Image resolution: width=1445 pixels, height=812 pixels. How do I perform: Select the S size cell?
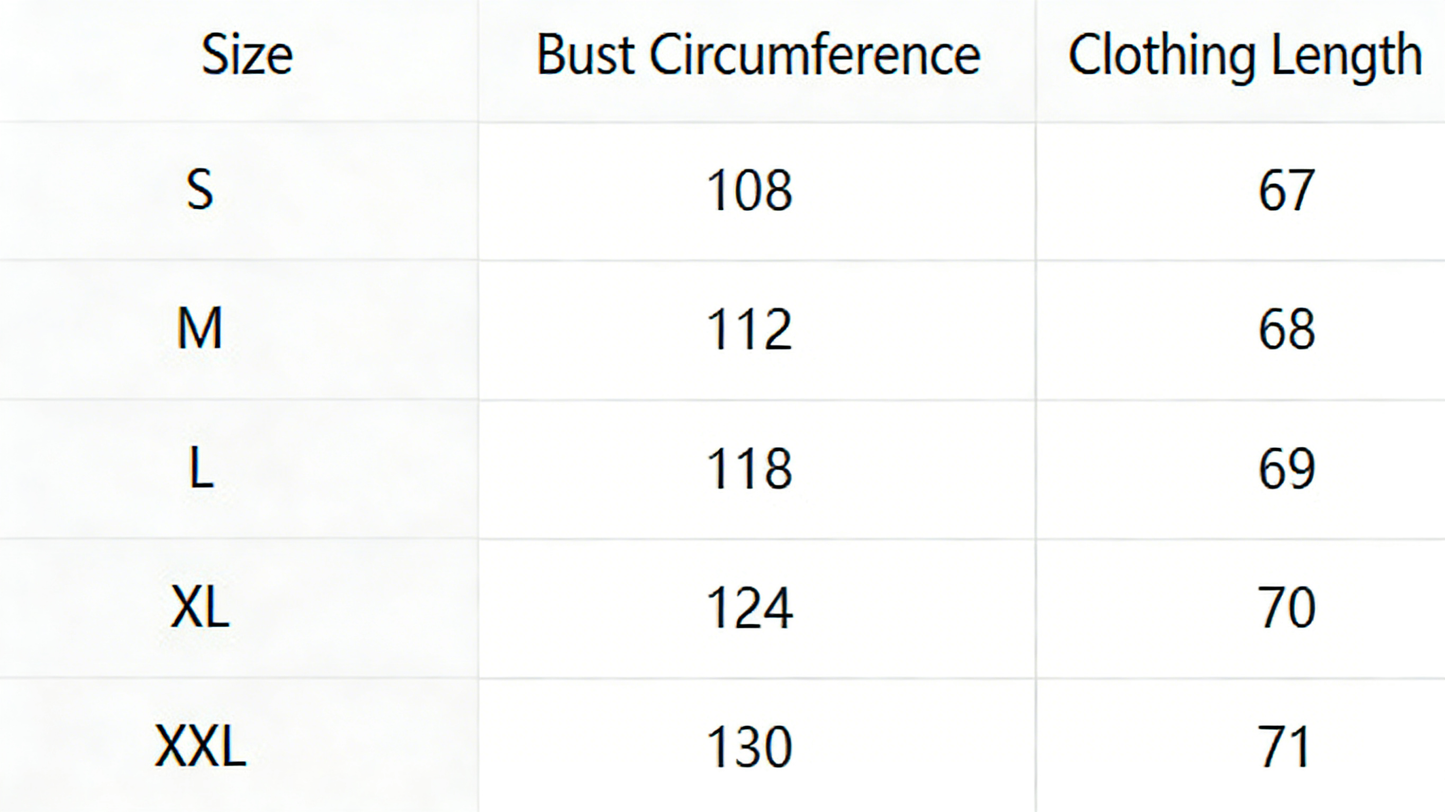200,189
